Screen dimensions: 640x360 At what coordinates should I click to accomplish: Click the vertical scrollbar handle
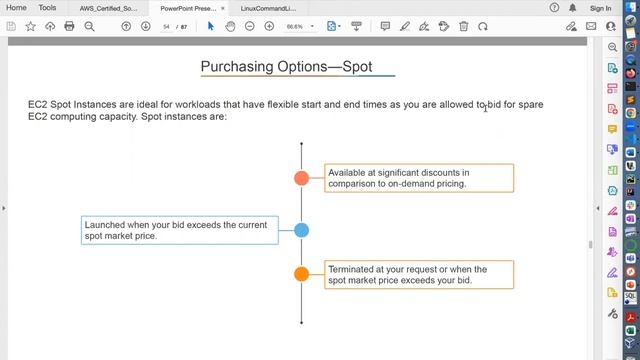[591, 244]
